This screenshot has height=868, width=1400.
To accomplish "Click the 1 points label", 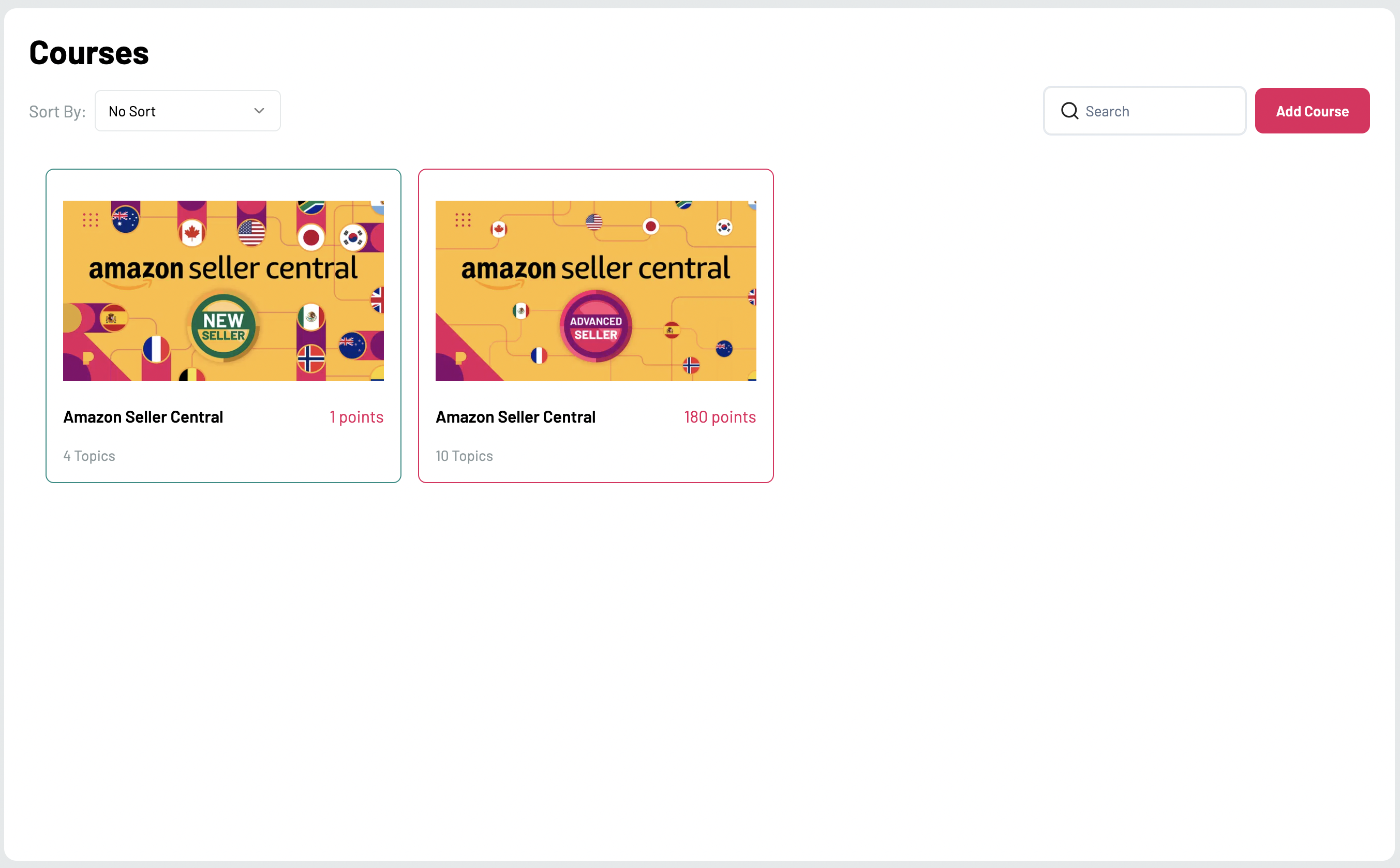I will [x=356, y=417].
